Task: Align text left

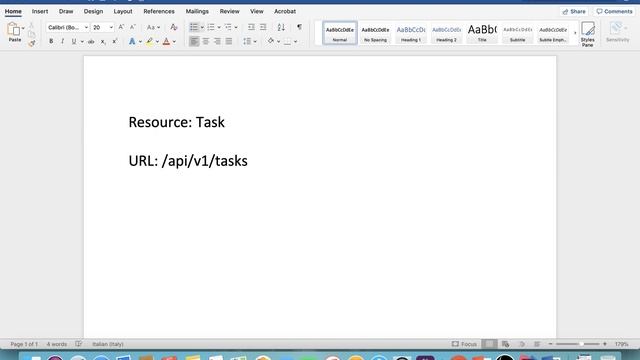Action: 194,41
